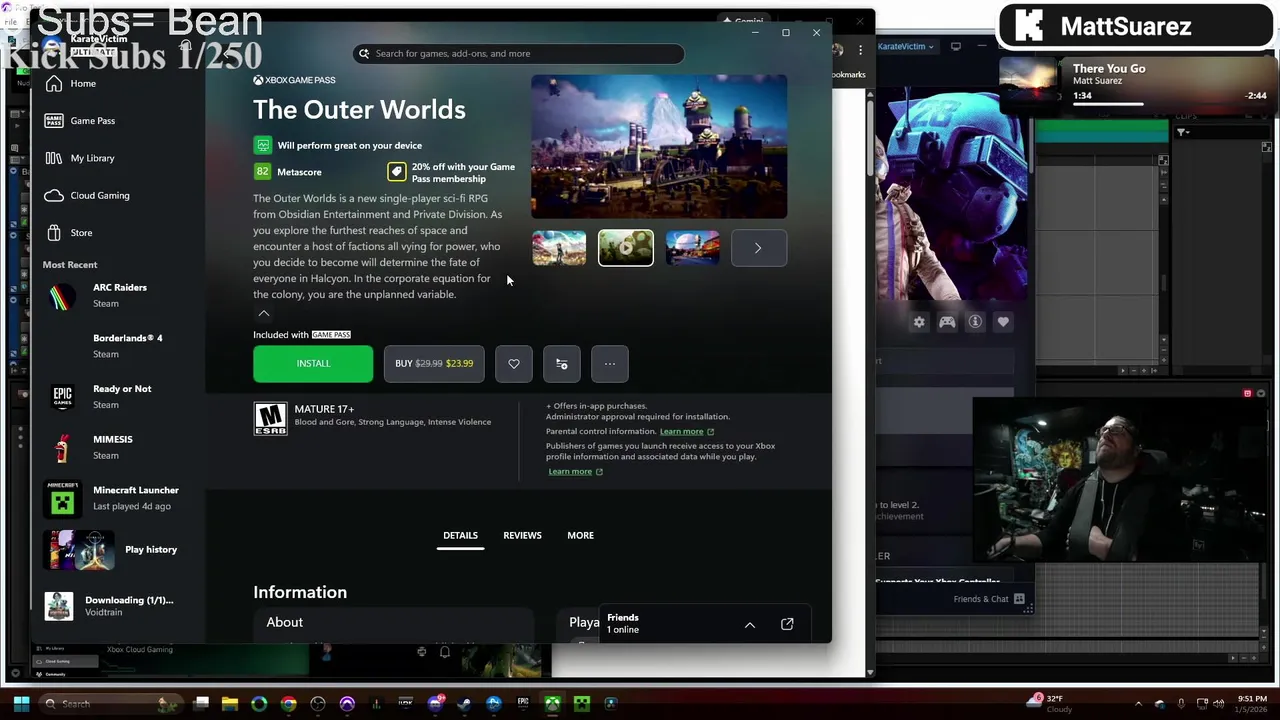The image size is (1280, 720).
Task: Install The Outer Worlds
Action: click(313, 364)
